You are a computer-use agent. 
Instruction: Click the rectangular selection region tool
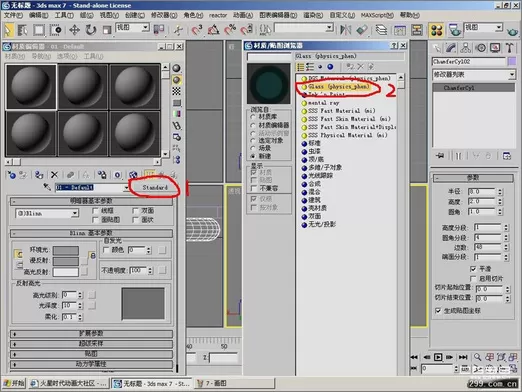(39, 30)
